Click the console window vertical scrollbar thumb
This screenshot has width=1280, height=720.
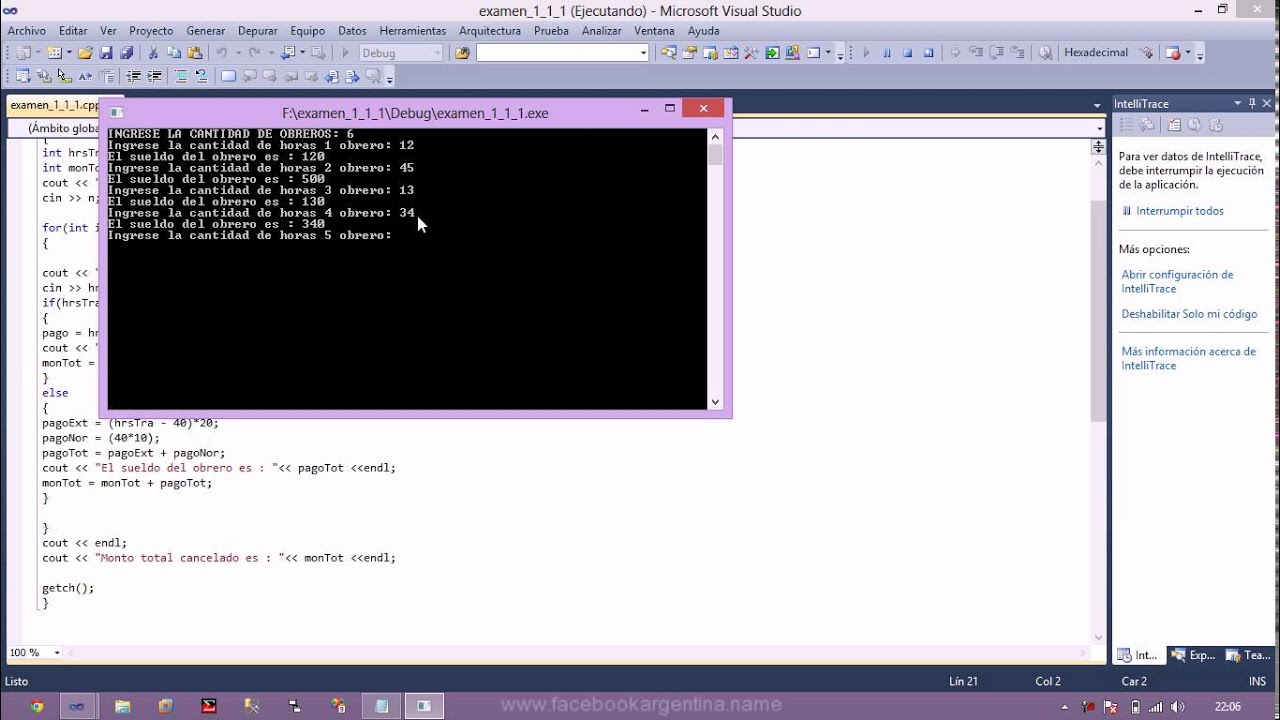click(715, 155)
